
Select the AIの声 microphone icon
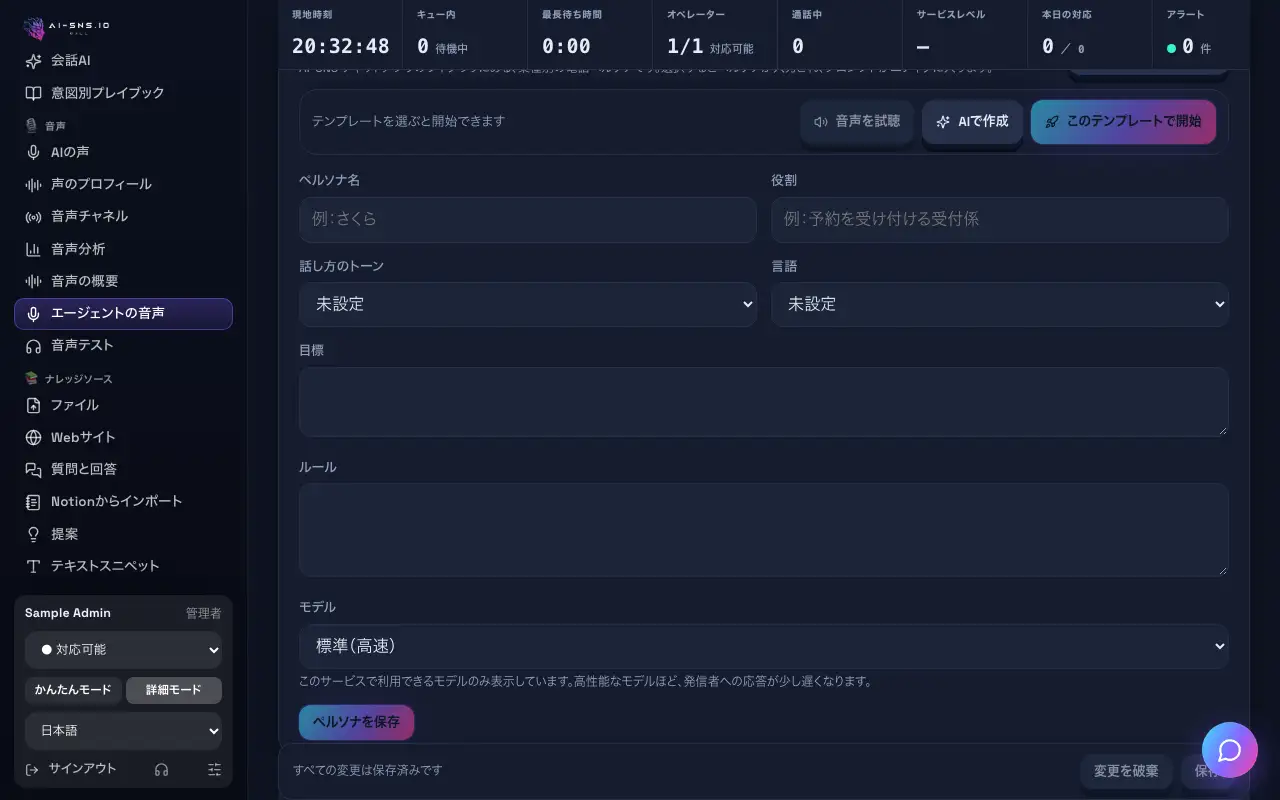coord(33,152)
